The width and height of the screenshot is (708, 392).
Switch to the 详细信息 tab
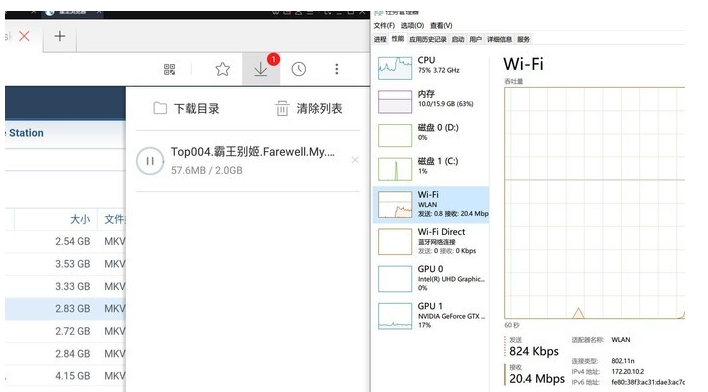point(499,39)
